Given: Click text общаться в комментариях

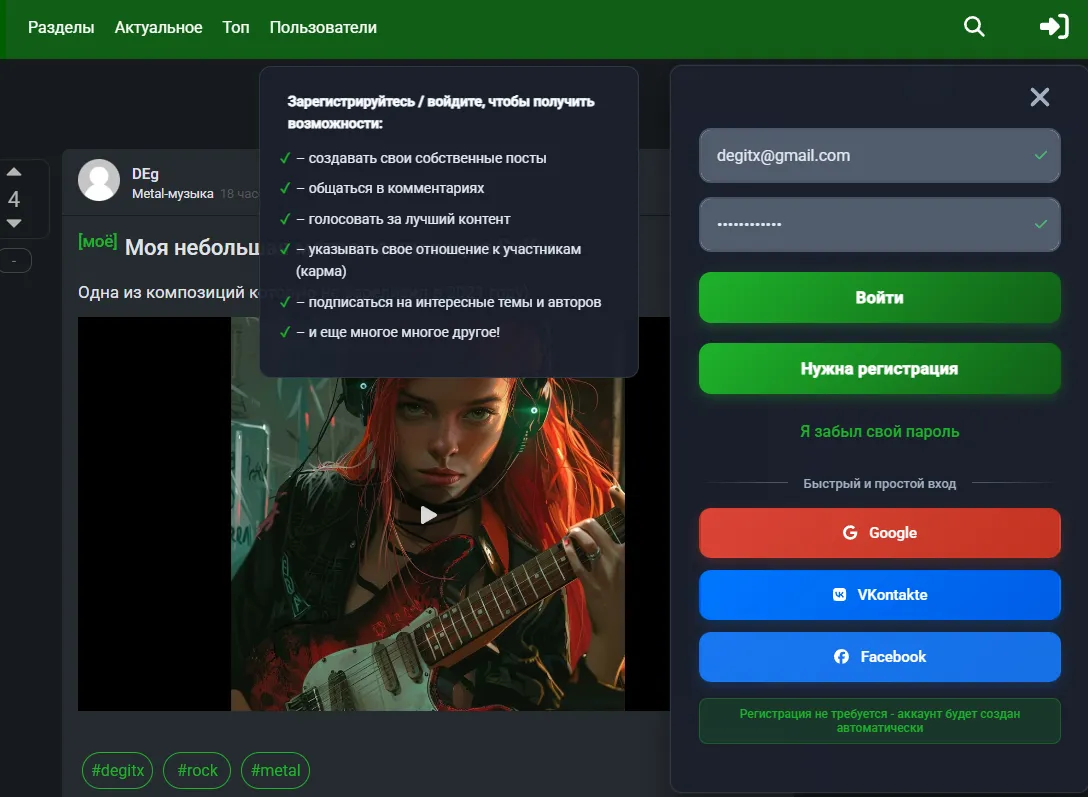Looking at the screenshot, I should coord(396,188).
